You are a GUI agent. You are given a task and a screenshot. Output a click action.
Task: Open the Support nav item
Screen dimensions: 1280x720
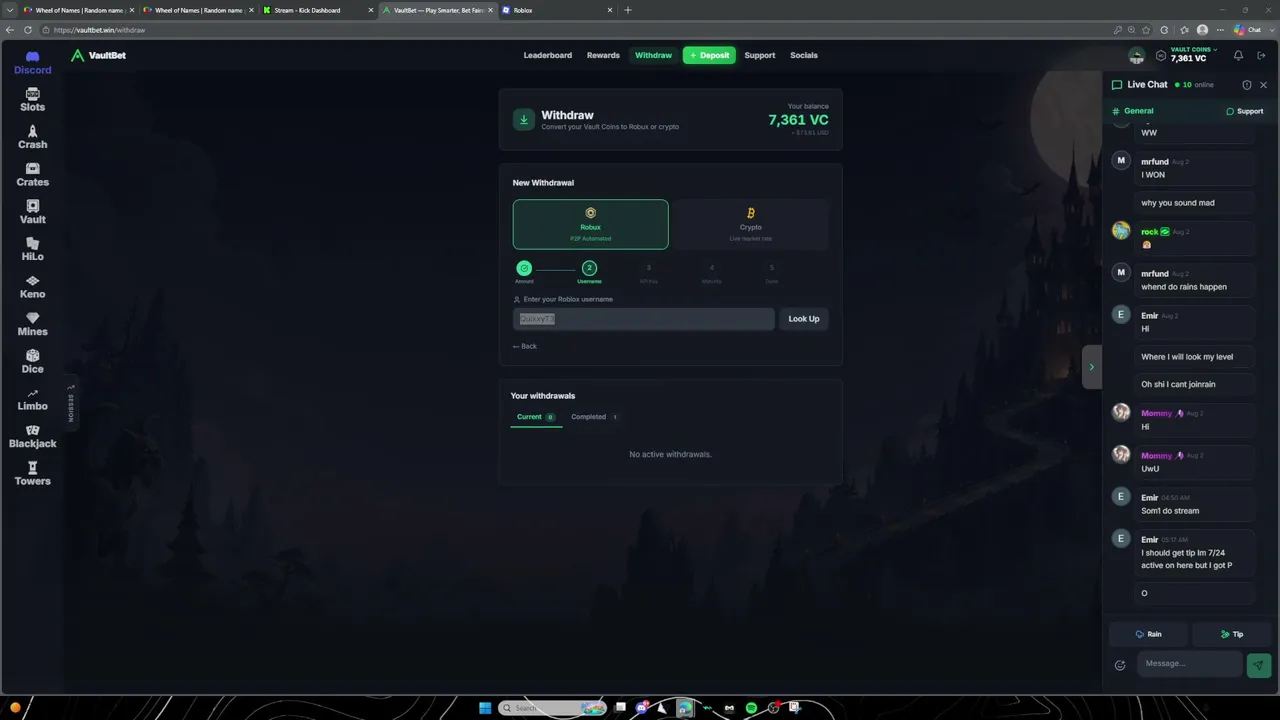(x=760, y=55)
